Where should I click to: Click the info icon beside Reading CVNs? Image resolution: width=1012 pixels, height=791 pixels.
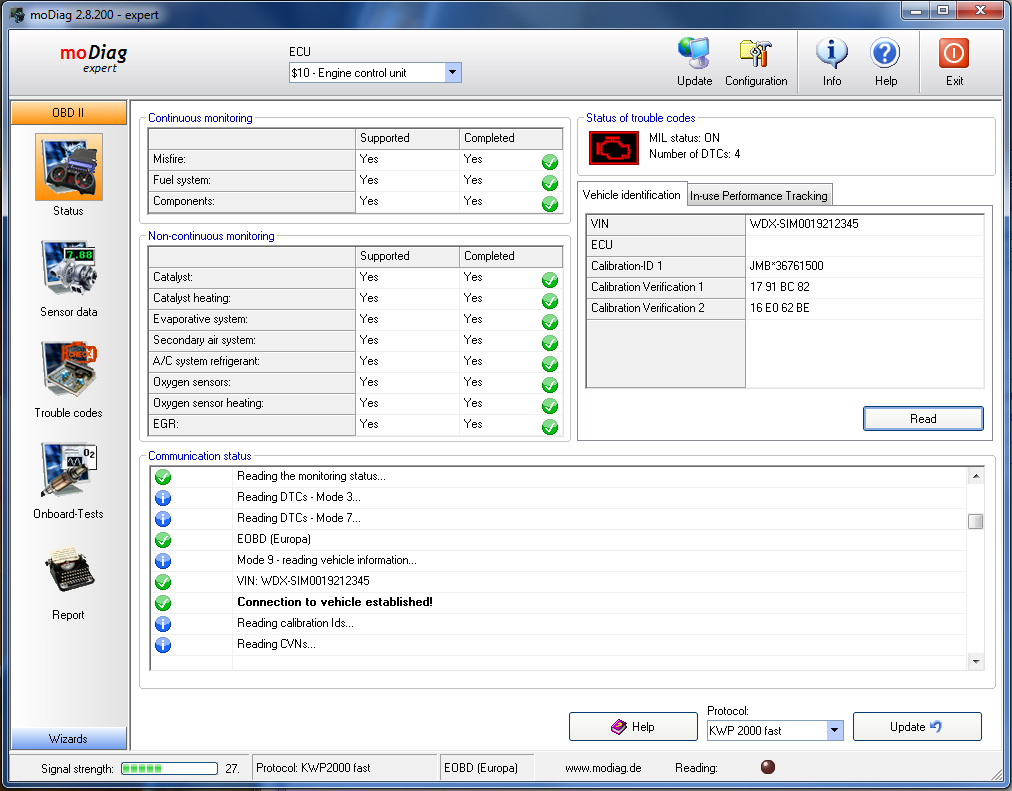click(163, 645)
